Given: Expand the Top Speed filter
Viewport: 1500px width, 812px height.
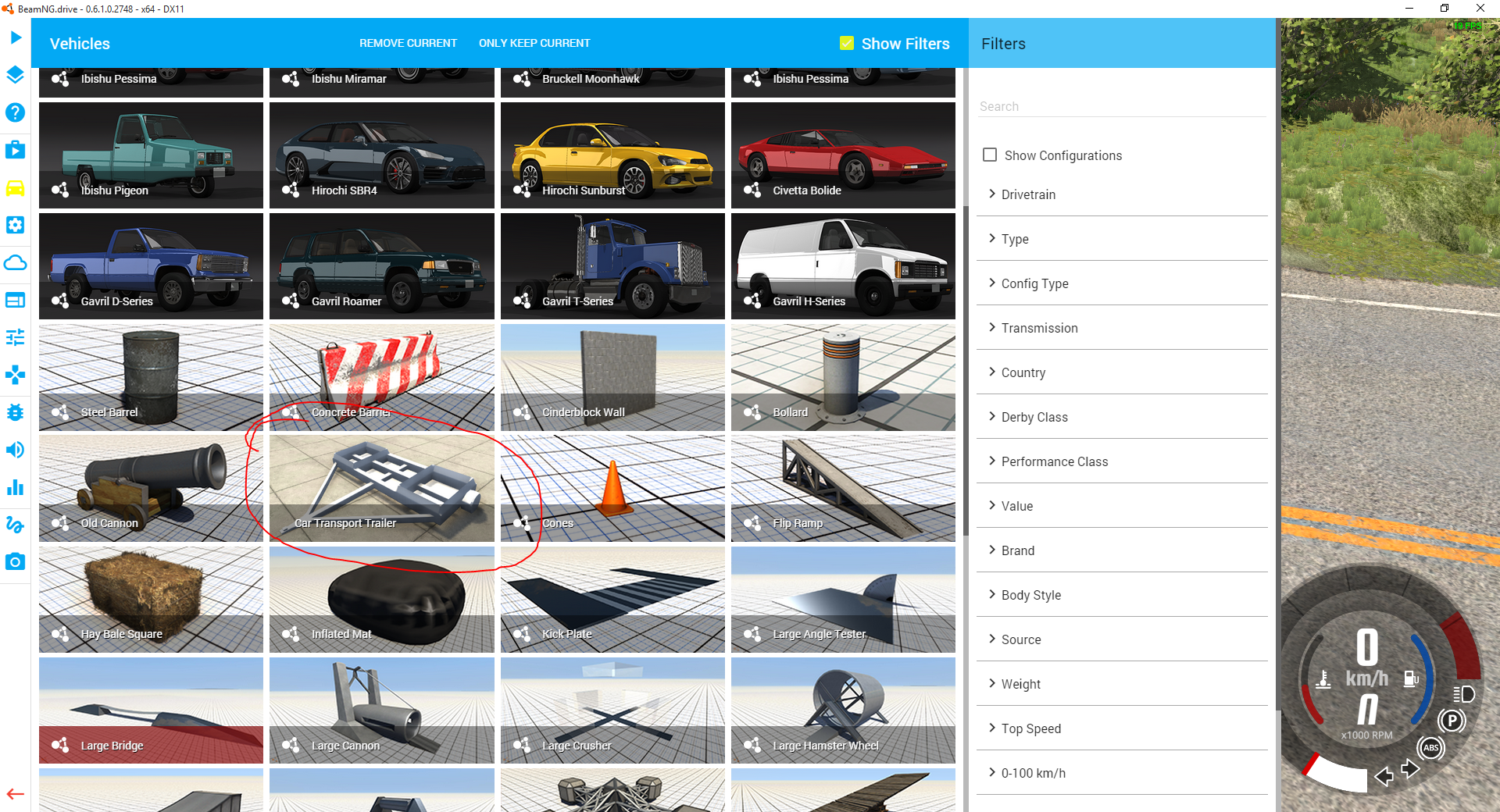Looking at the screenshot, I should pos(1122,728).
